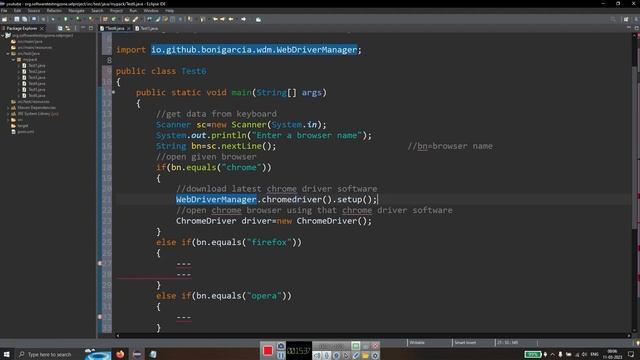640x360 pixels.
Task: Select the target folder in tree
Action: (23, 126)
